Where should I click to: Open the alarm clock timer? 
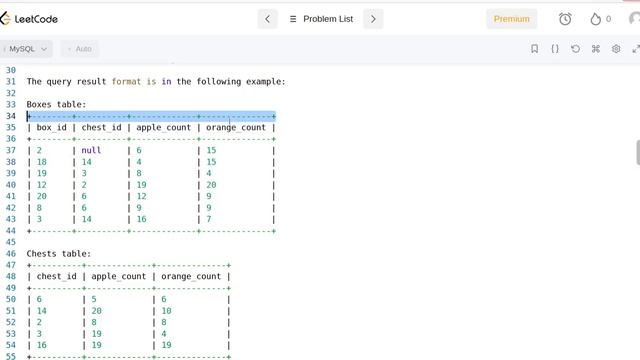(565, 19)
